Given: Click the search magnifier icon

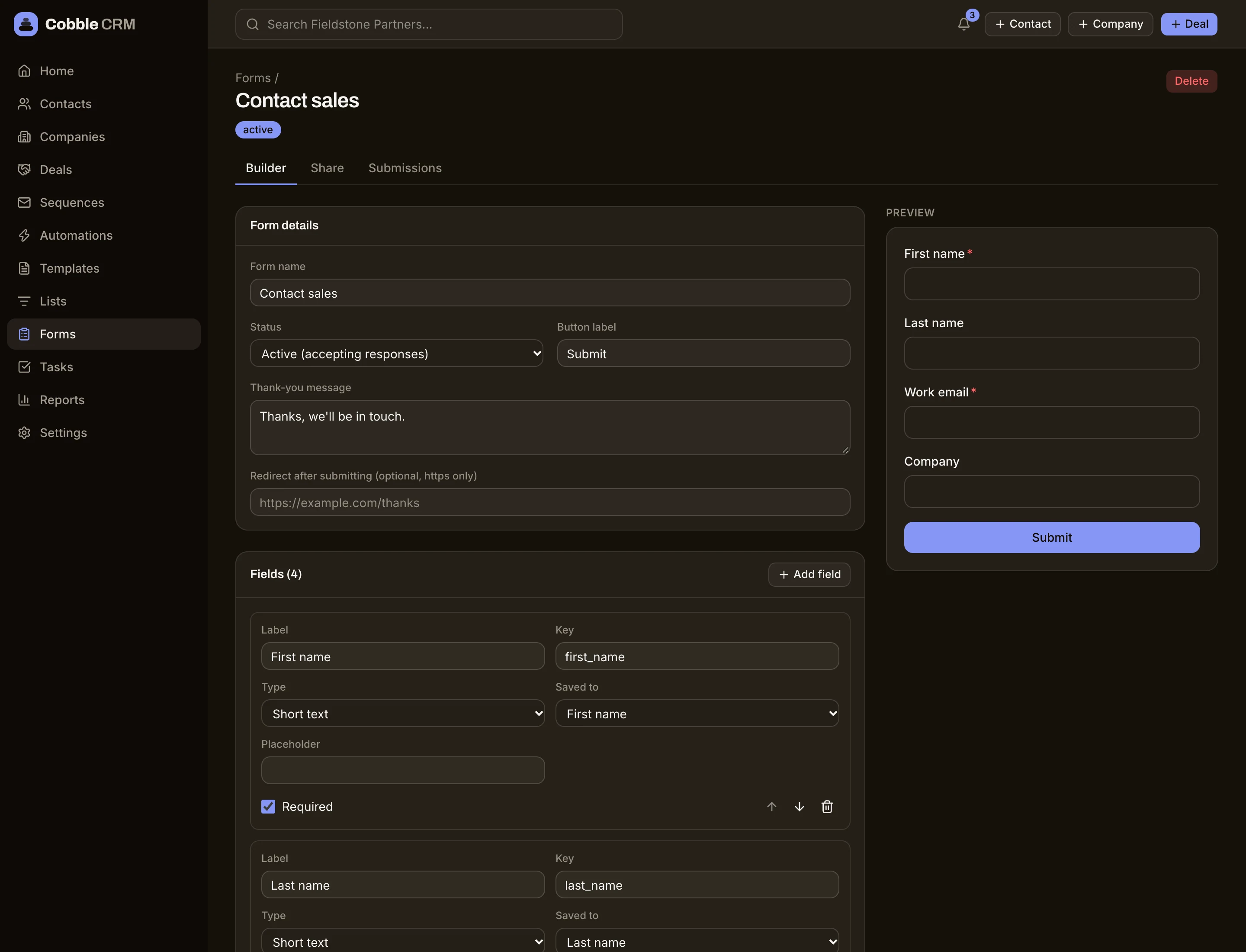Looking at the screenshot, I should [x=253, y=24].
